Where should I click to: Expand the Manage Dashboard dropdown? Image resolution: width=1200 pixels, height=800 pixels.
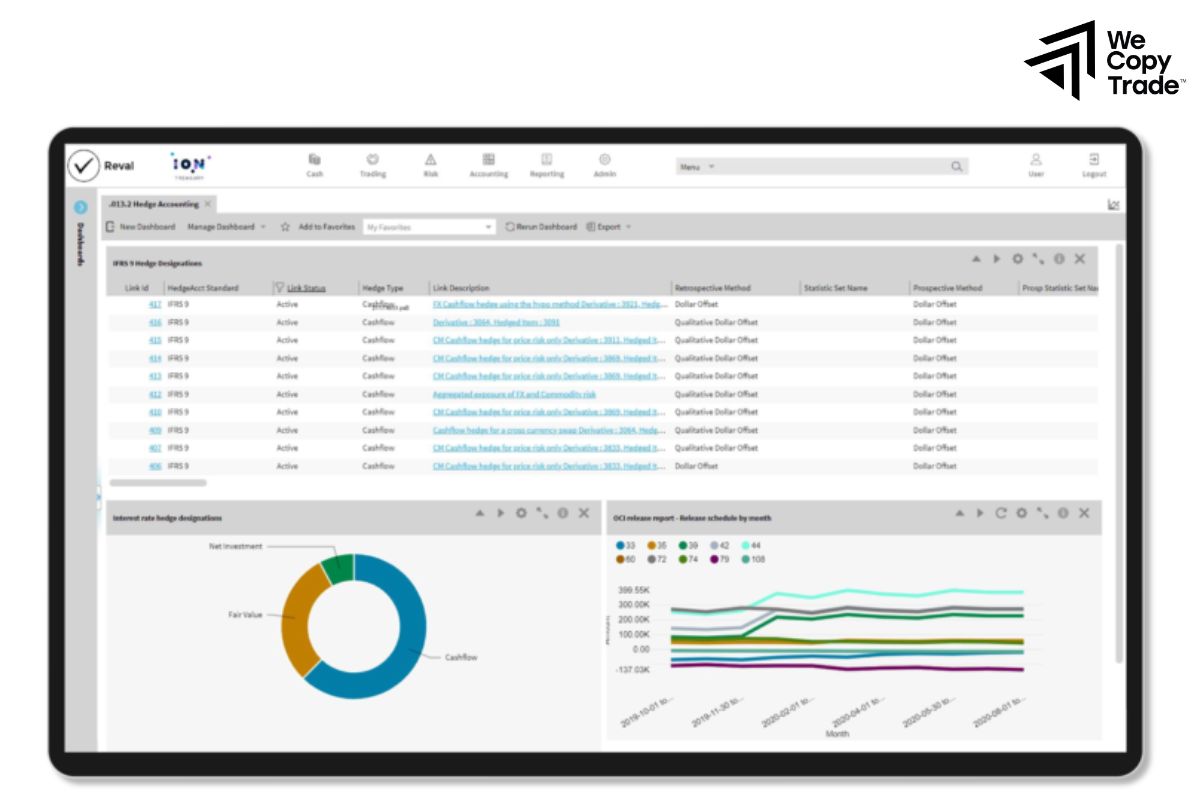226,227
